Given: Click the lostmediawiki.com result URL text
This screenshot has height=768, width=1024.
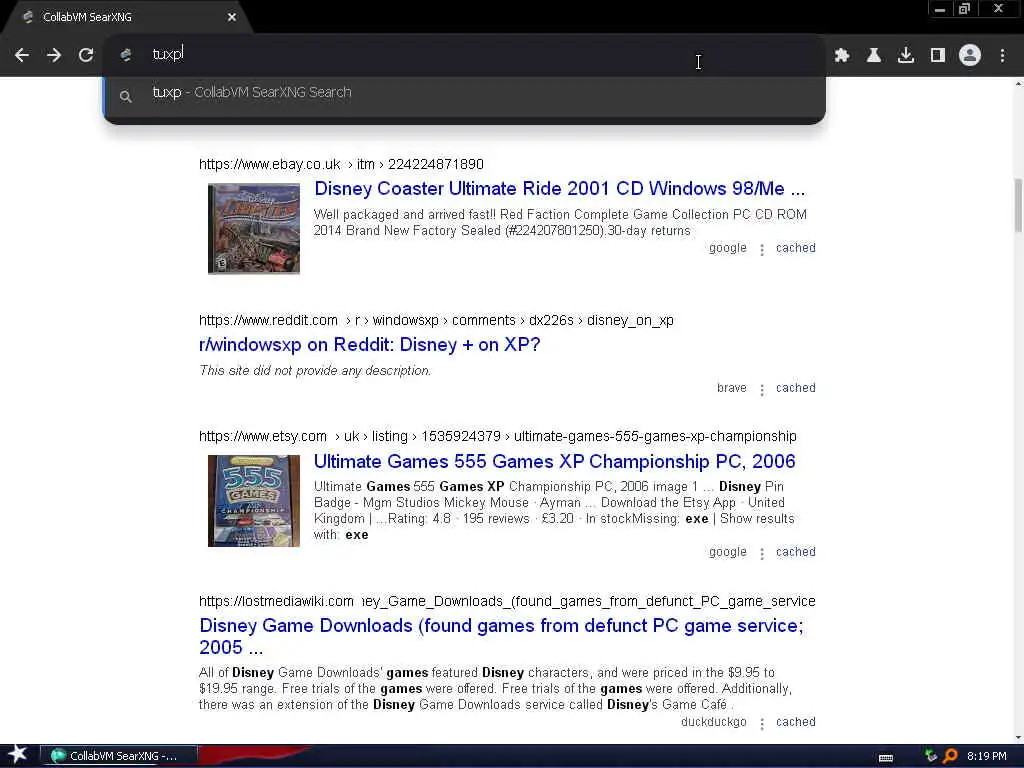Looking at the screenshot, I should click(507, 601).
